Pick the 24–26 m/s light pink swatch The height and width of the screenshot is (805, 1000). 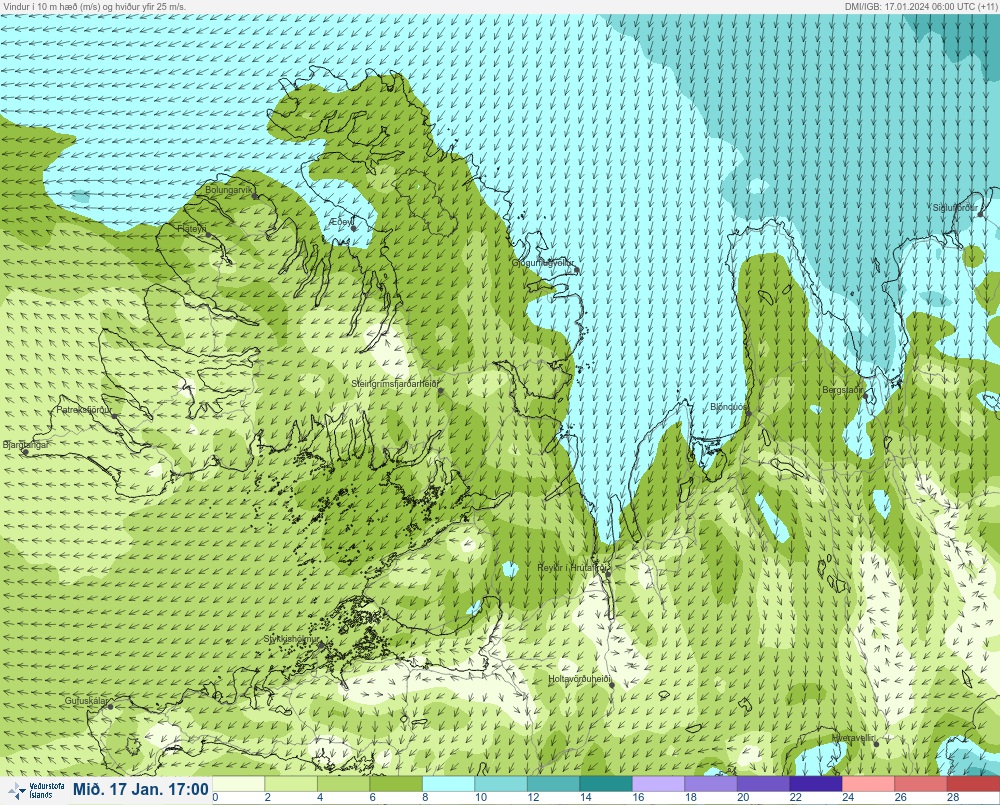[869, 783]
